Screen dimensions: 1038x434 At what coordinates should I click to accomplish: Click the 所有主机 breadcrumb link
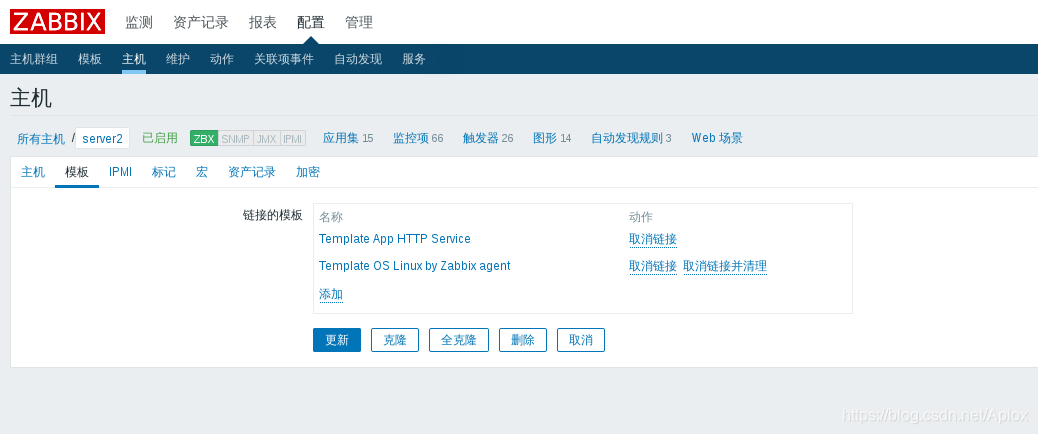(41, 138)
